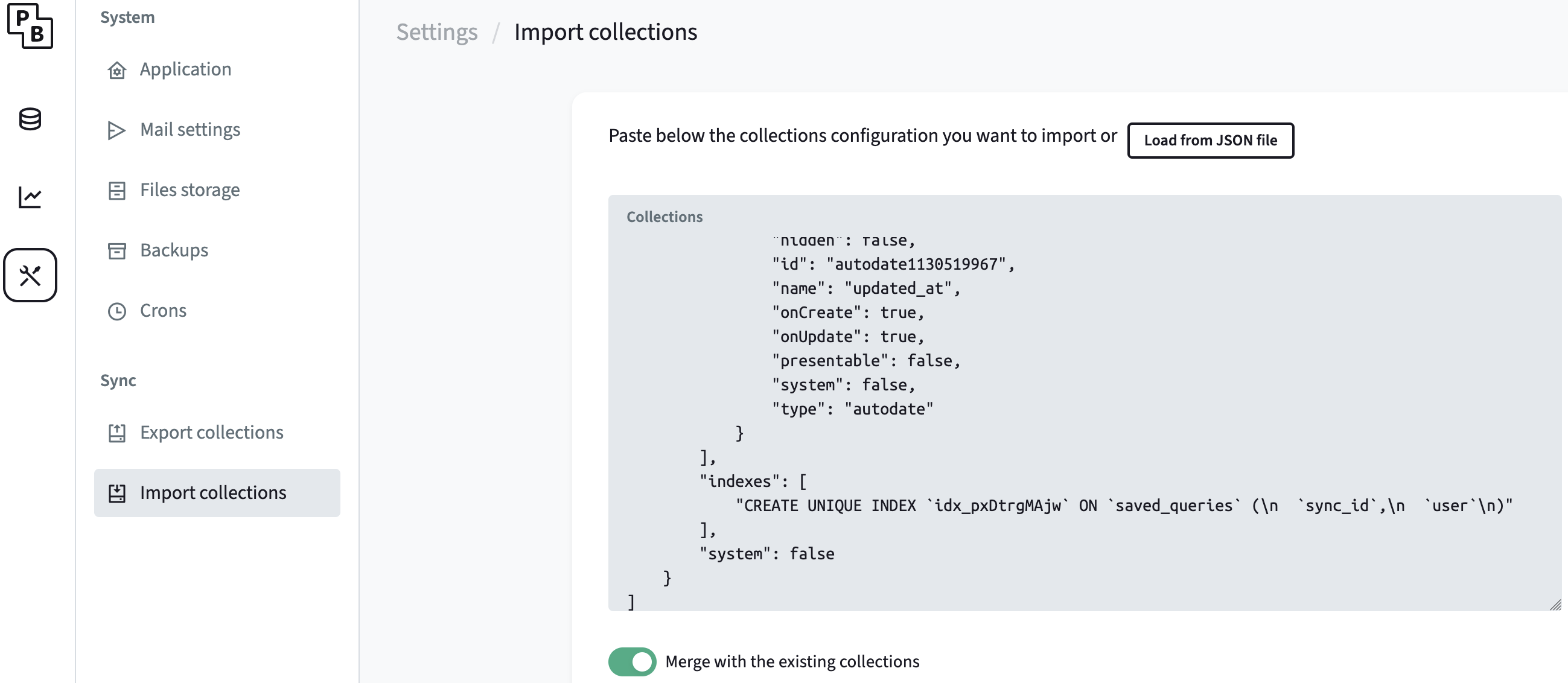Click the Mail settings send icon

(116, 130)
